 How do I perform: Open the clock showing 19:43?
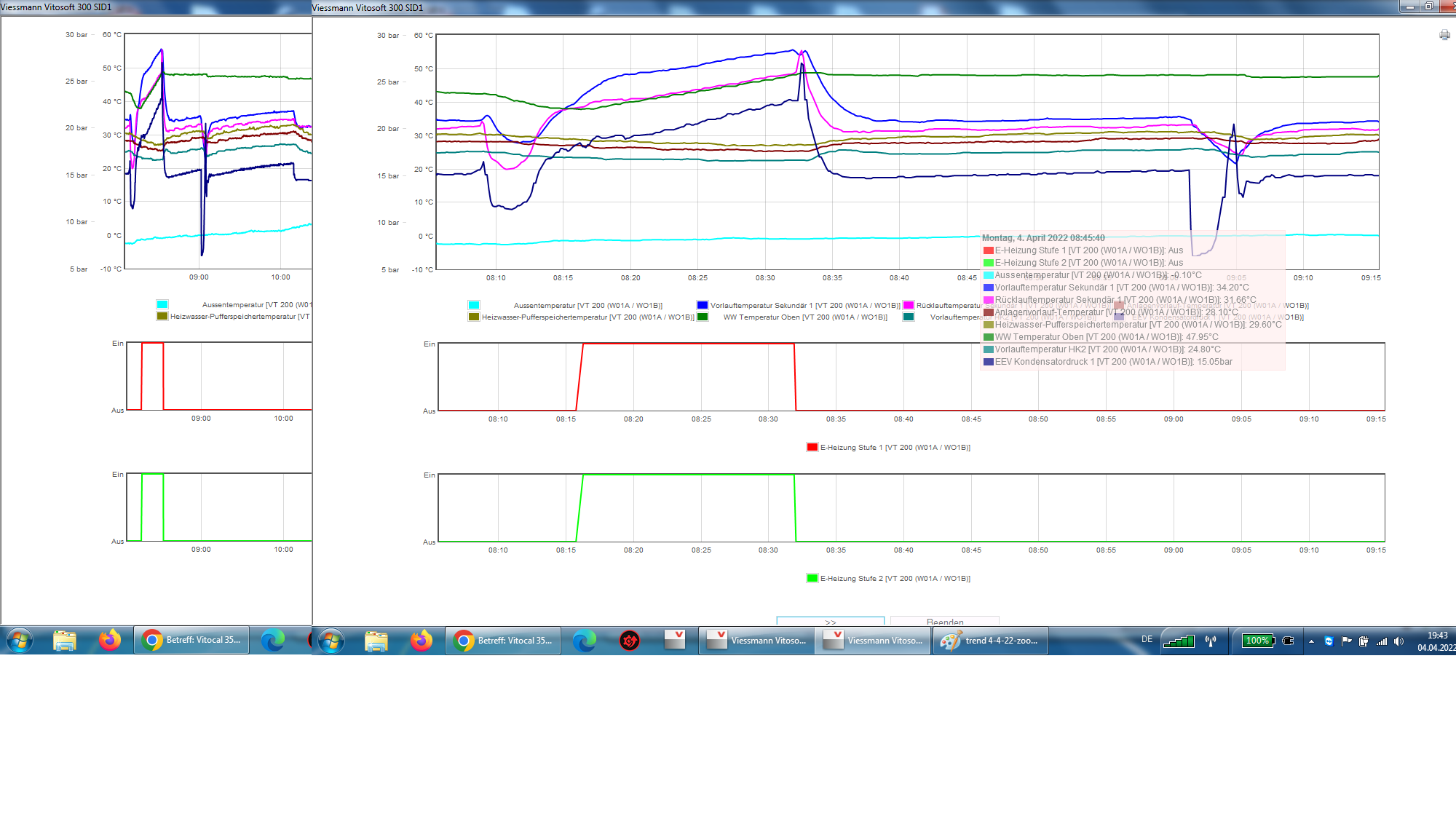click(1436, 641)
